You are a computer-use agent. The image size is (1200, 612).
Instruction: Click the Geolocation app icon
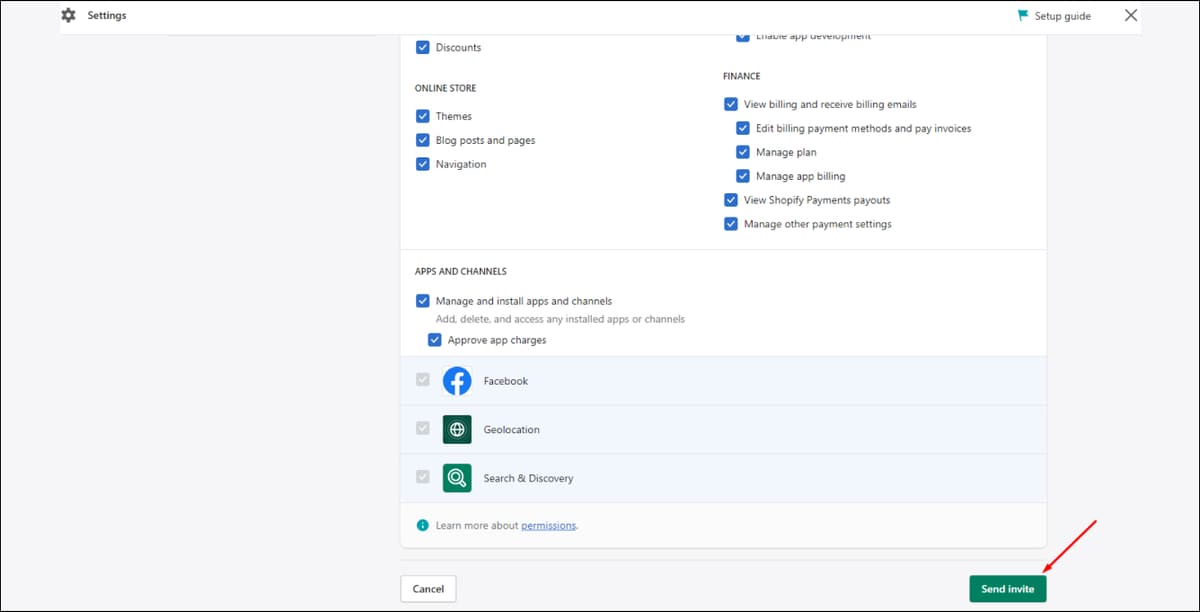tap(457, 430)
